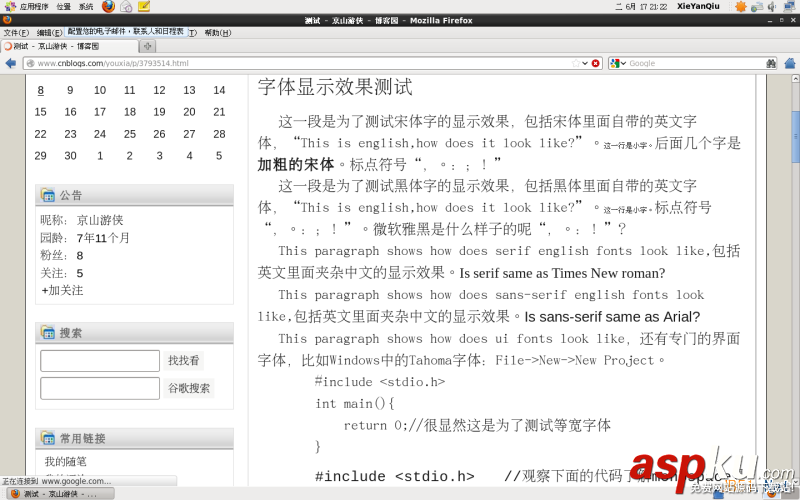This screenshot has height=500, width=800.
Task: Click calendar date 17
Action: pos(99,112)
